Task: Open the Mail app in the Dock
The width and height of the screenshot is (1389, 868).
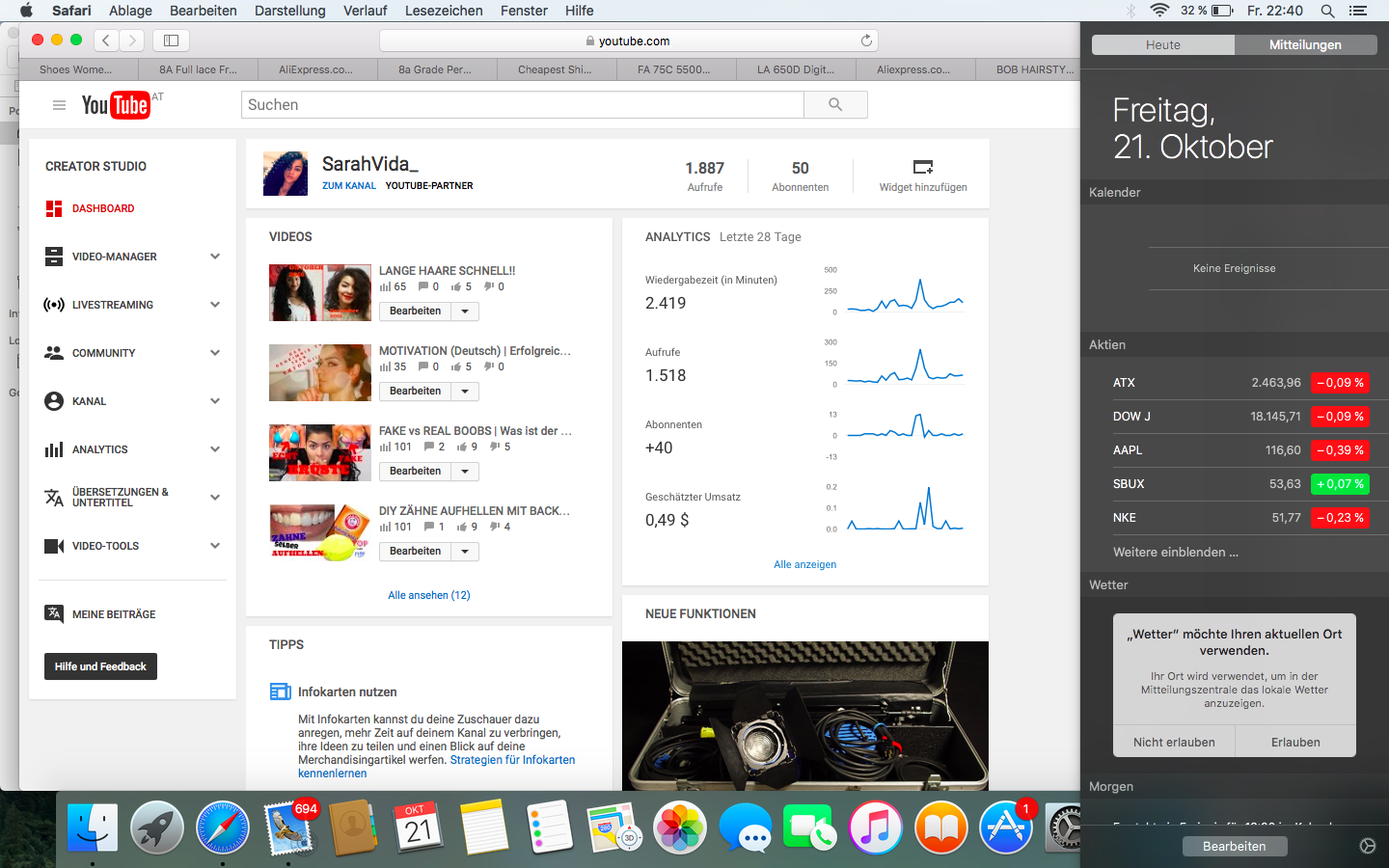Action: click(287, 828)
